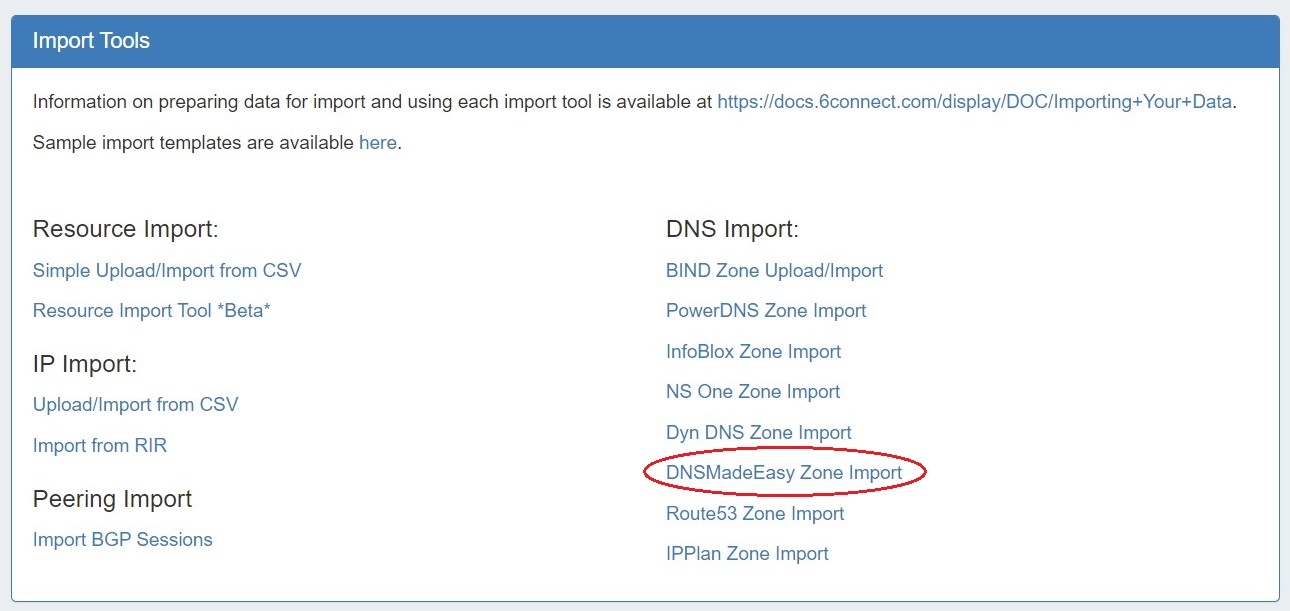Viewport: 1290px width, 611px height.
Task: Click Dyn DNS Zone Import
Action: click(758, 432)
